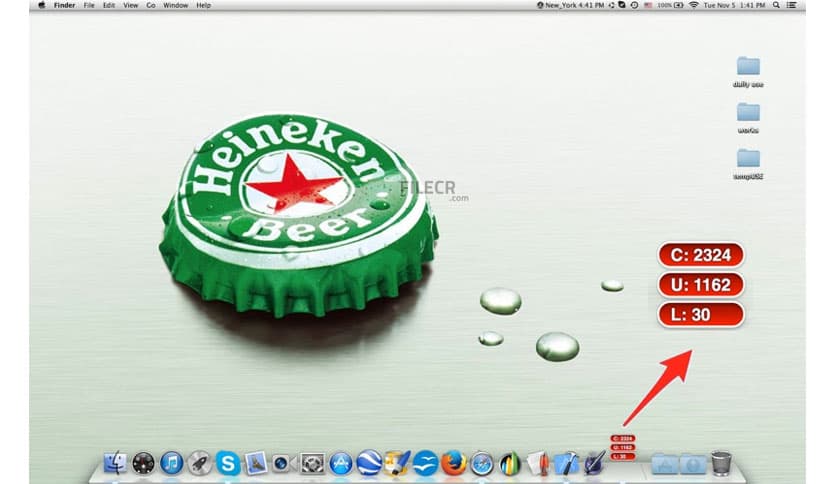The height and width of the screenshot is (484, 836).
Task: Open Skype in the dock
Action: 228,463
